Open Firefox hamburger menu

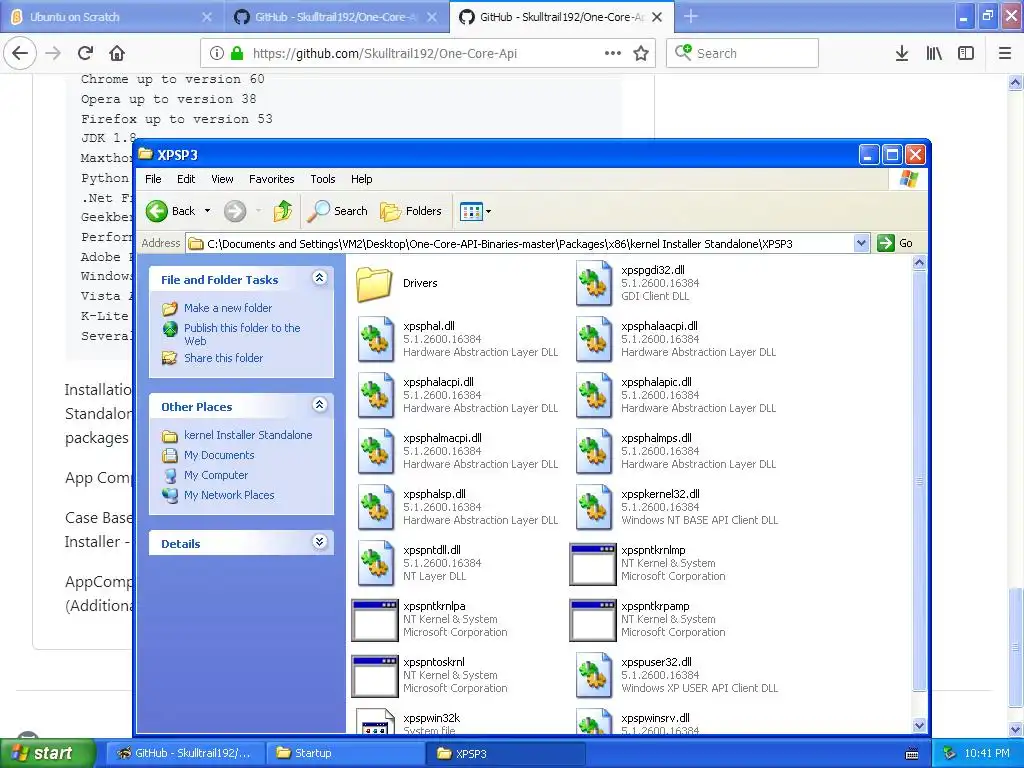click(1004, 54)
